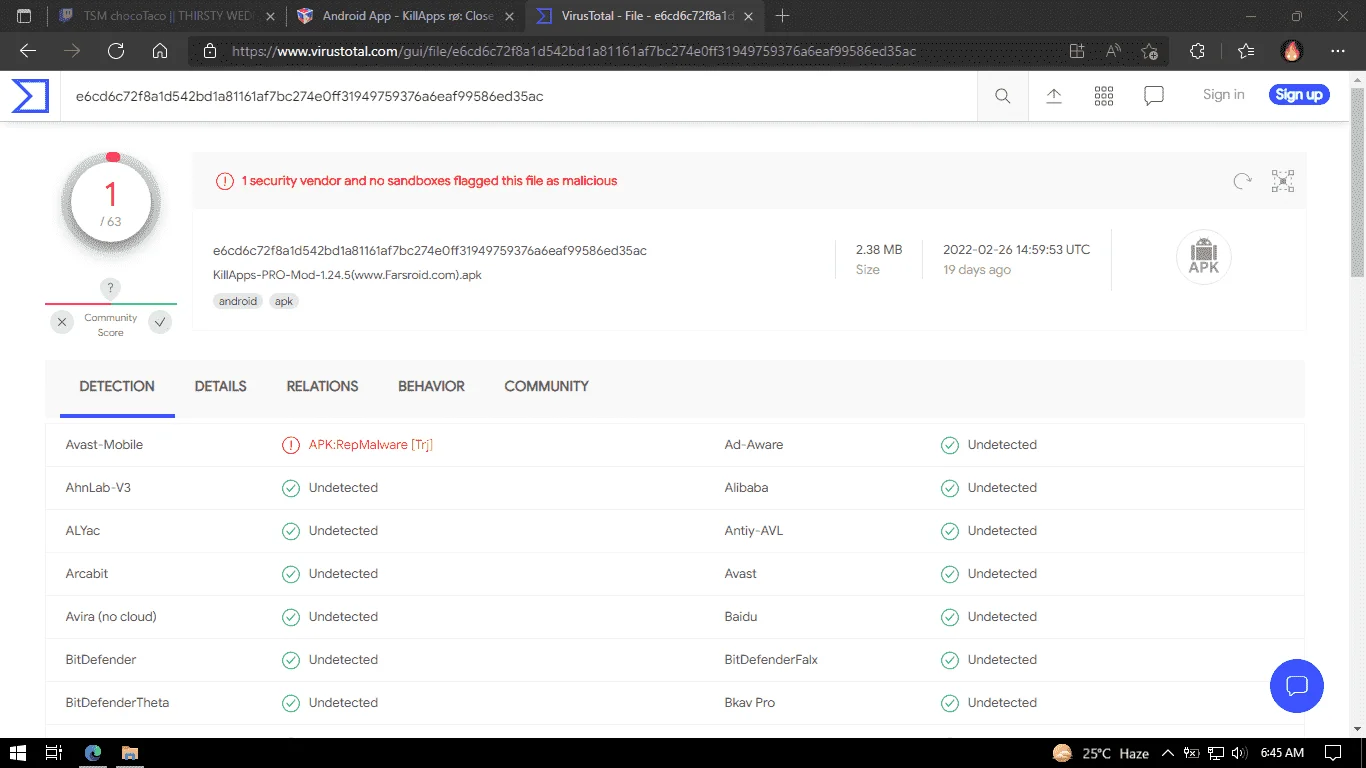This screenshot has height=768, width=1366.
Task: Click the search magnifier icon
Action: click(1003, 96)
